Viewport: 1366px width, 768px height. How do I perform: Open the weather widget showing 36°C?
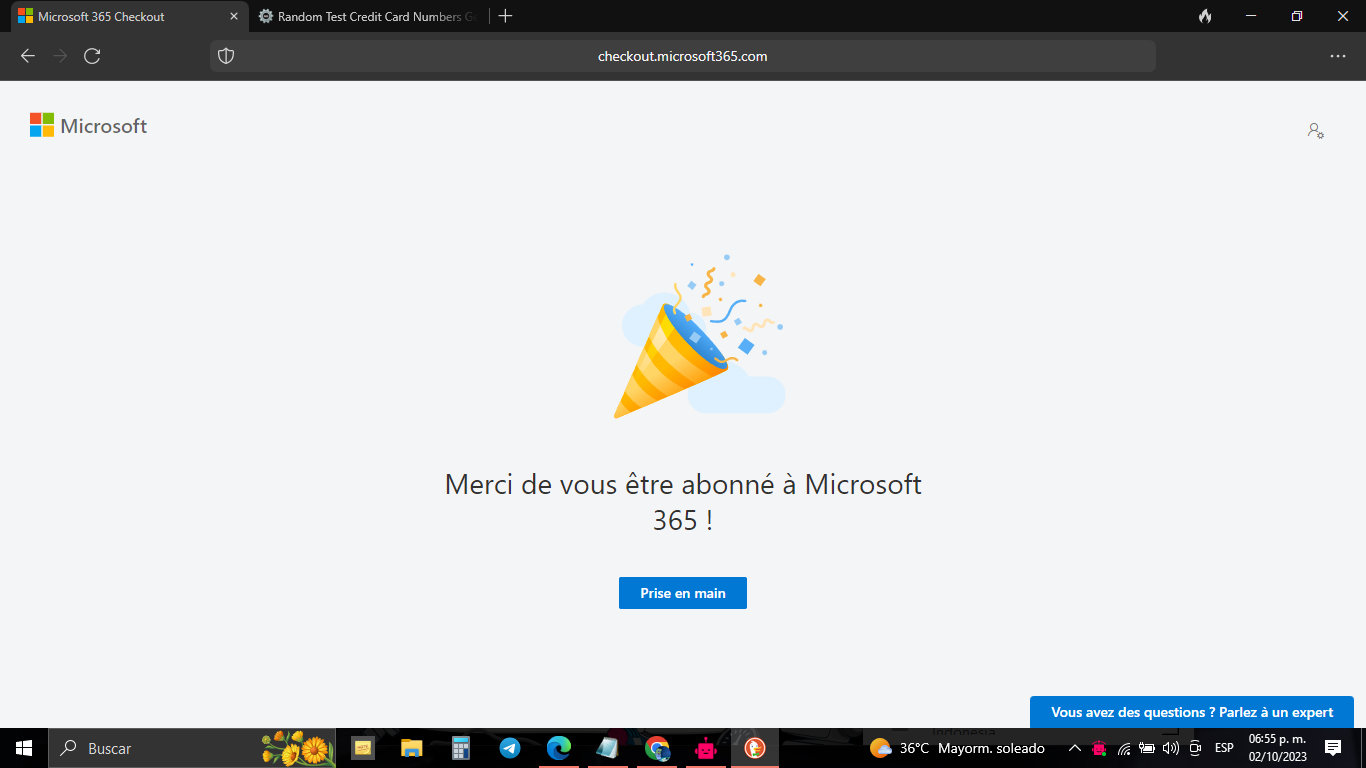click(x=957, y=748)
